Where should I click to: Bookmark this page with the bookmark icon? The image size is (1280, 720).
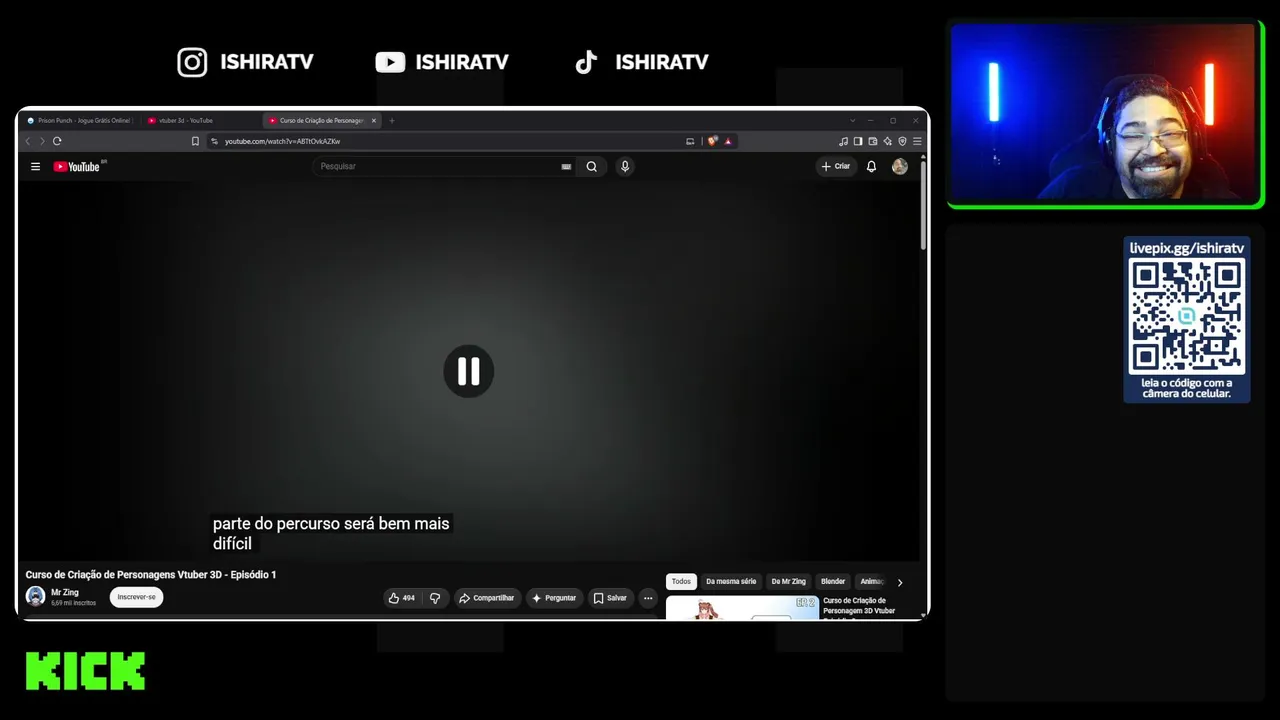pos(195,141)
